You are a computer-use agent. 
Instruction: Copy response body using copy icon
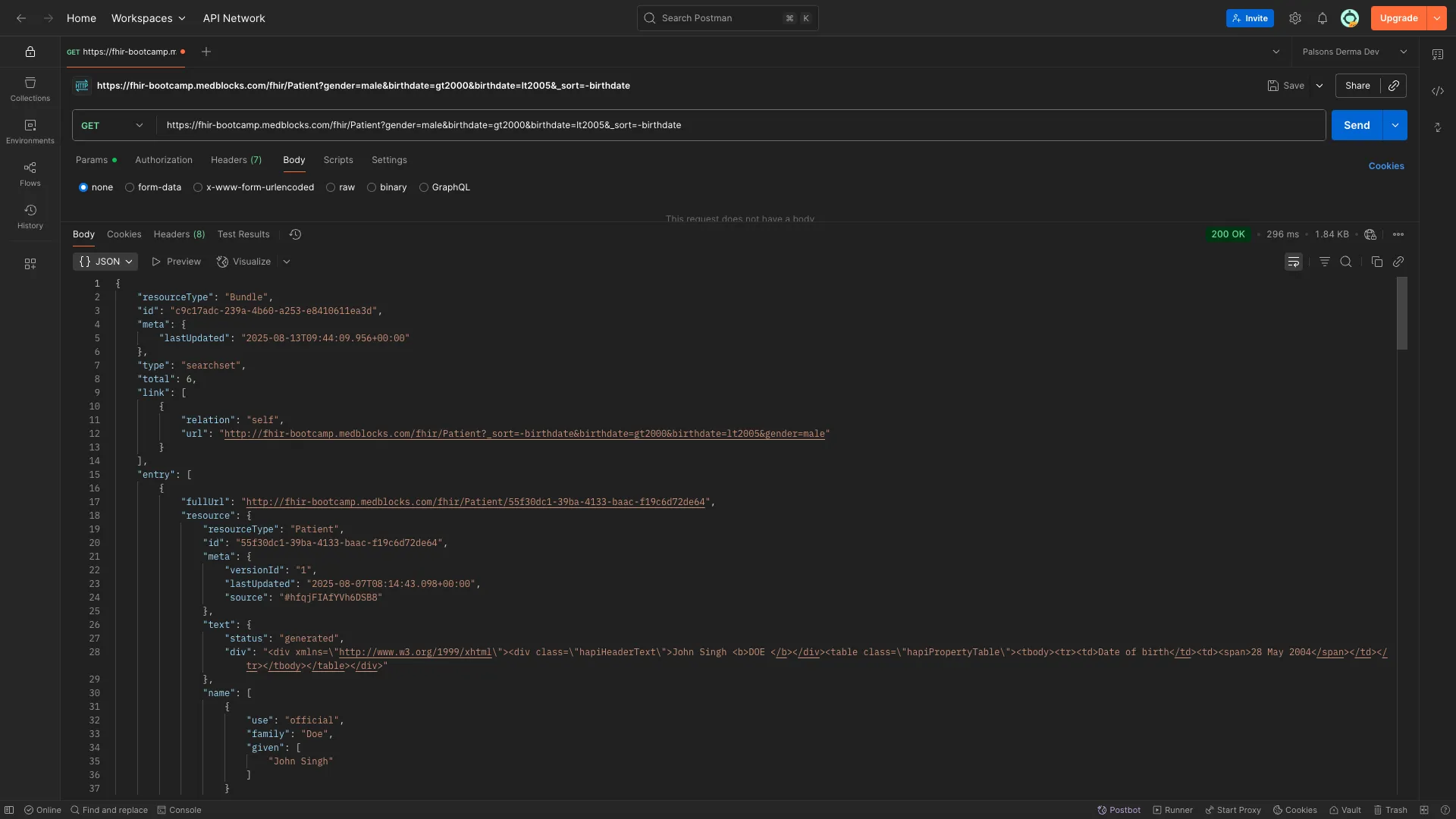[x=1377, y=262]
